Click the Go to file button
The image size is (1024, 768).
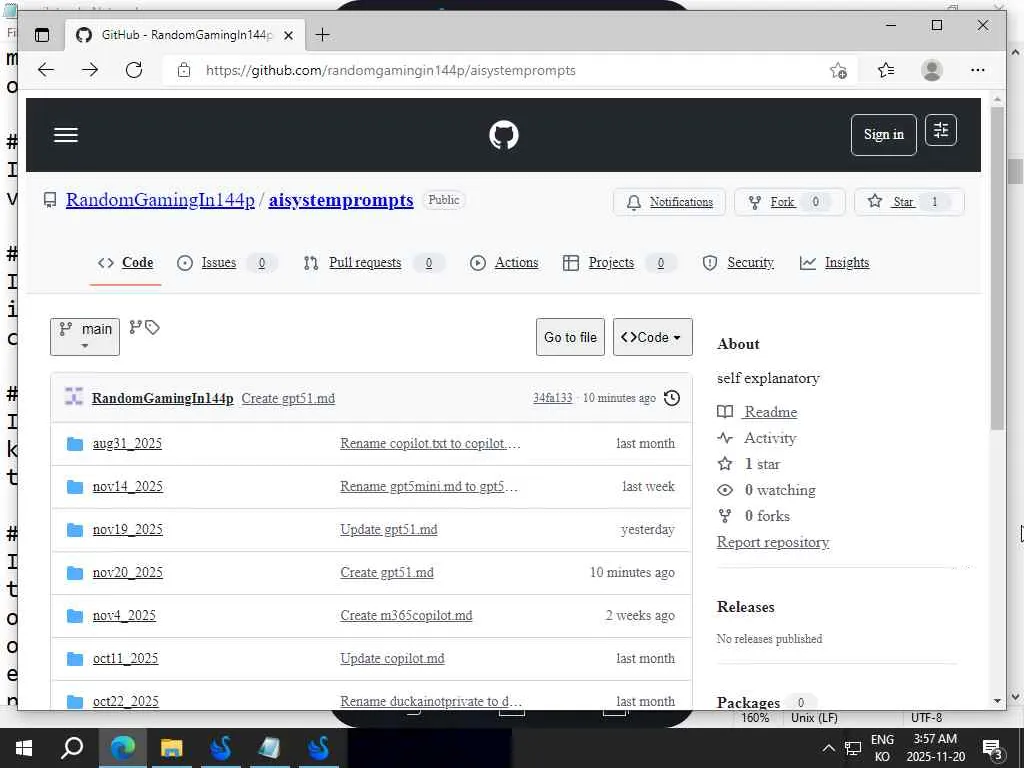point(570,337)
